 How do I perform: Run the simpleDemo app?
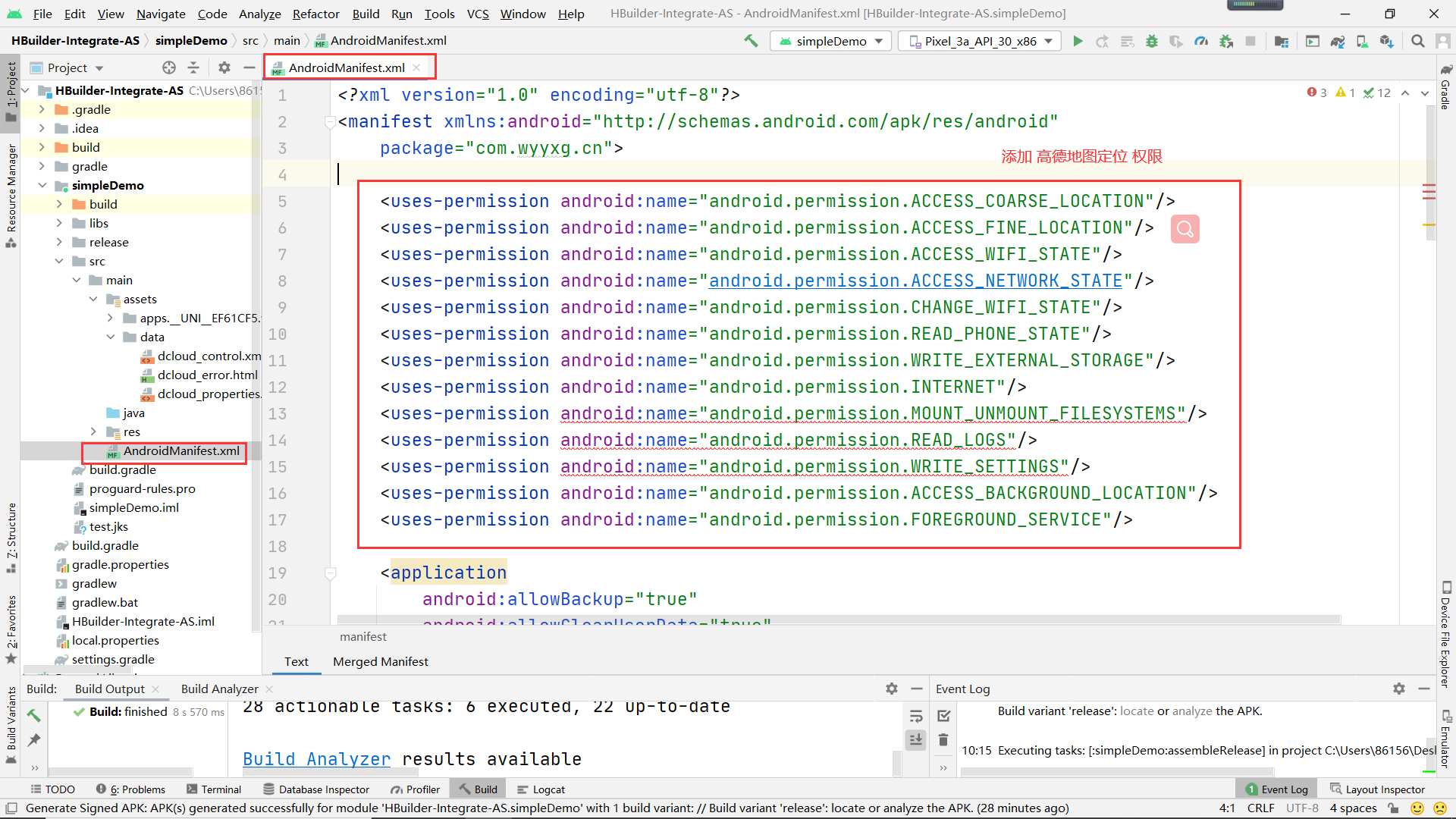[1078, 41]
